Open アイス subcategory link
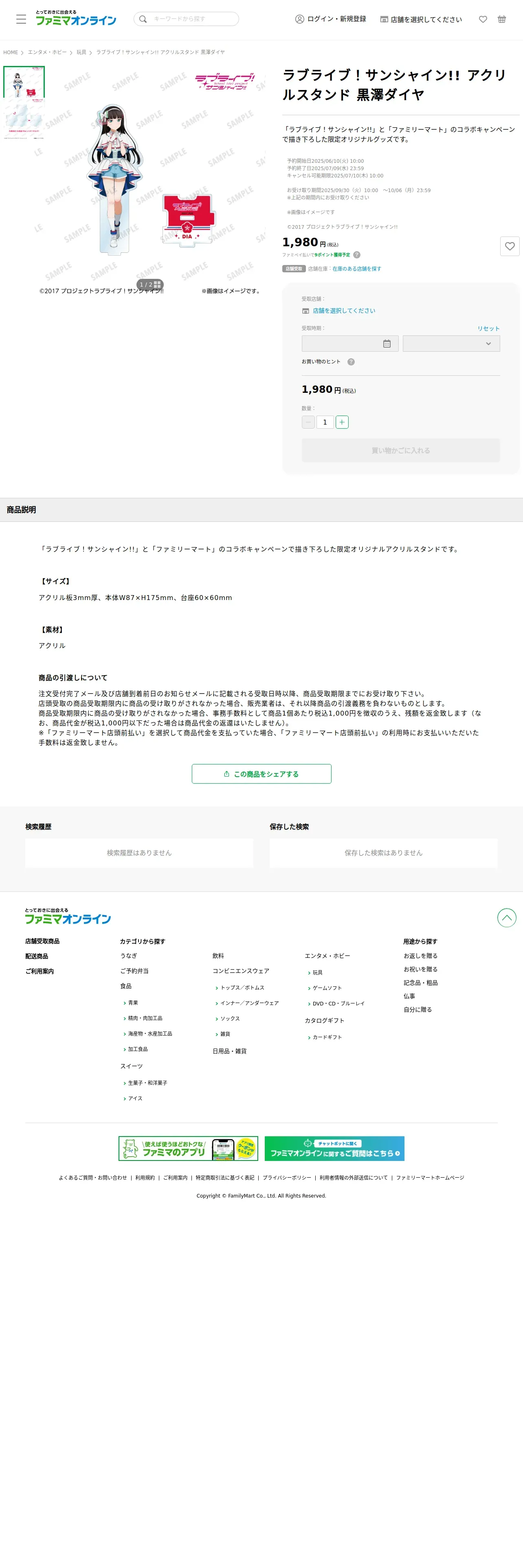 pos(135,1099)
